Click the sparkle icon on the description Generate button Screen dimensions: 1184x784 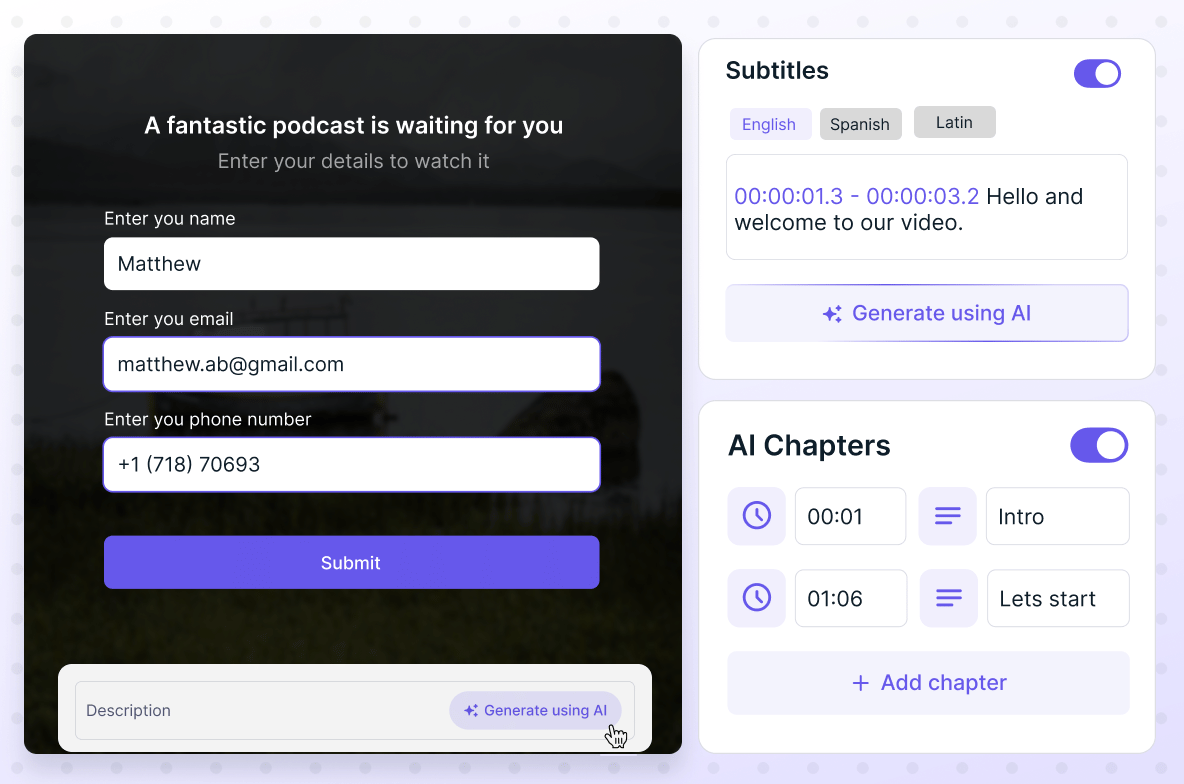[x=470, y=710]
